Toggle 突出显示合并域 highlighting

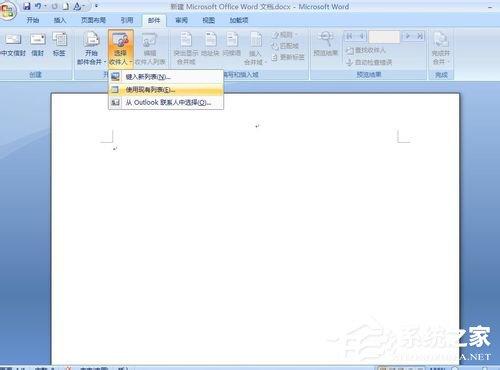pos(186,48)
